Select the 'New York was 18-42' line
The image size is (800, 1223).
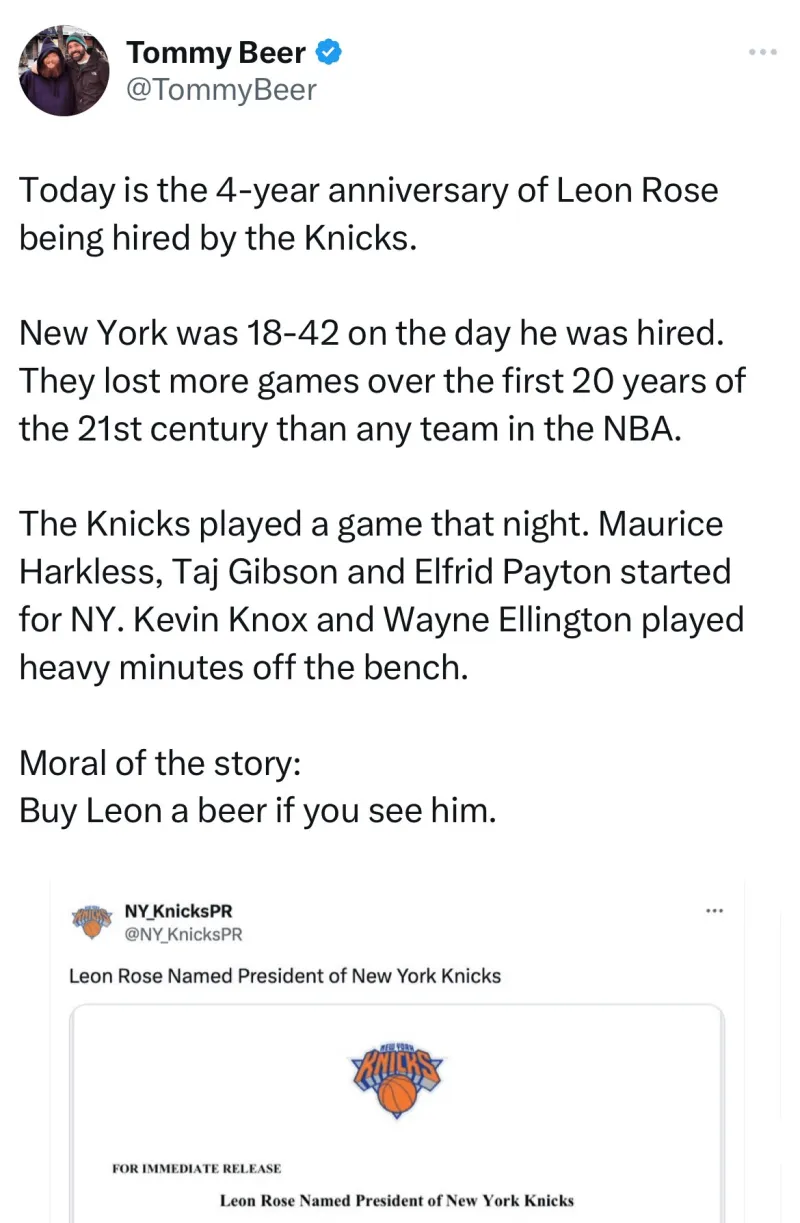[370, 332]
